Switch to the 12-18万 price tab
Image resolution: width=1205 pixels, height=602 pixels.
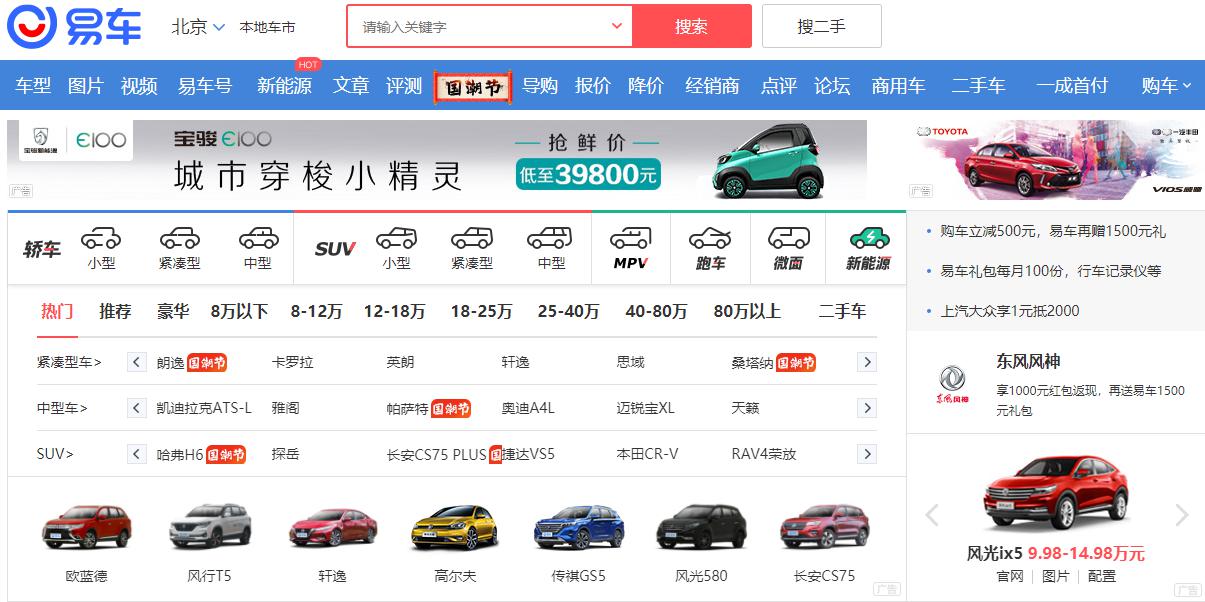[x=394, y=311]
